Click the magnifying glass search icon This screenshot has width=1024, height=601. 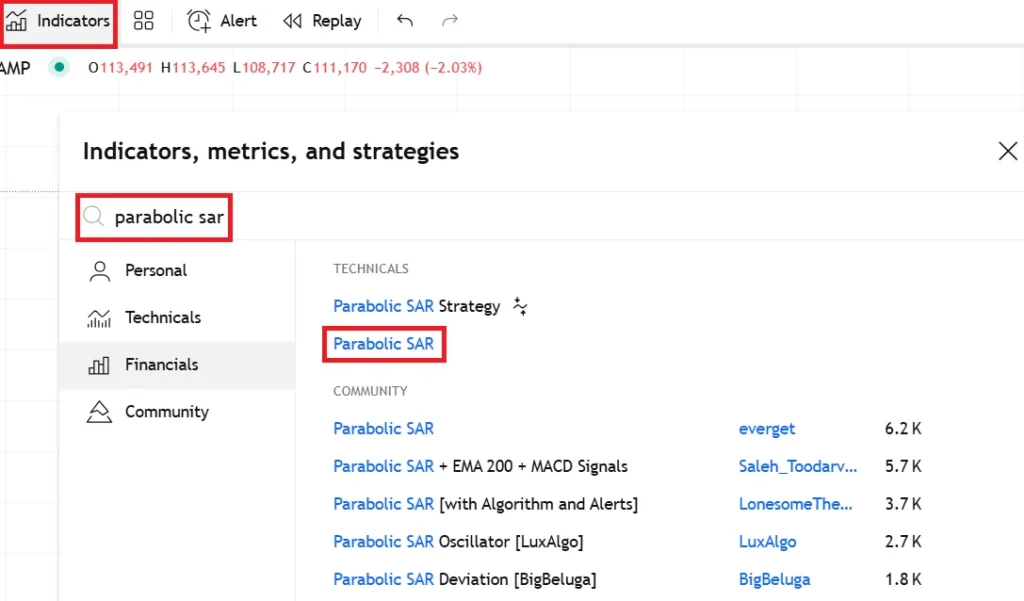(x=93, y=217)
